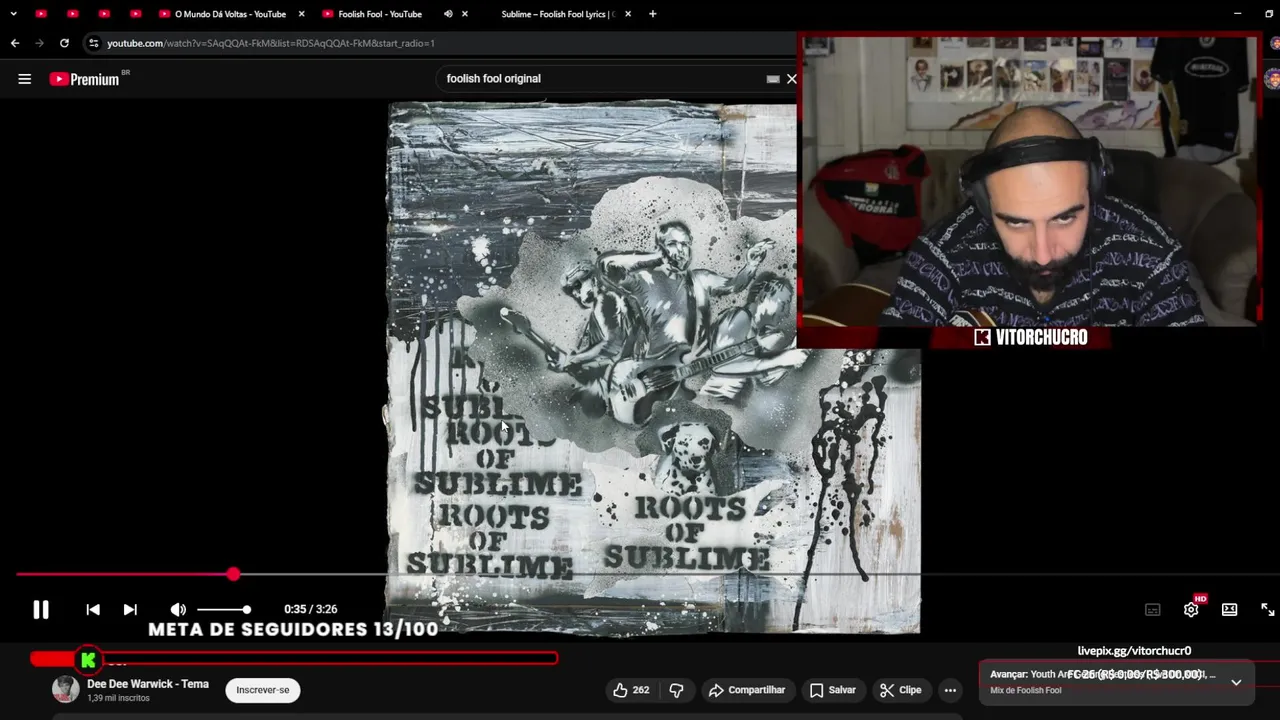The width and height of the screenshot is (1280, 720).
Task: Skip to the previous video
Action: 93,609
